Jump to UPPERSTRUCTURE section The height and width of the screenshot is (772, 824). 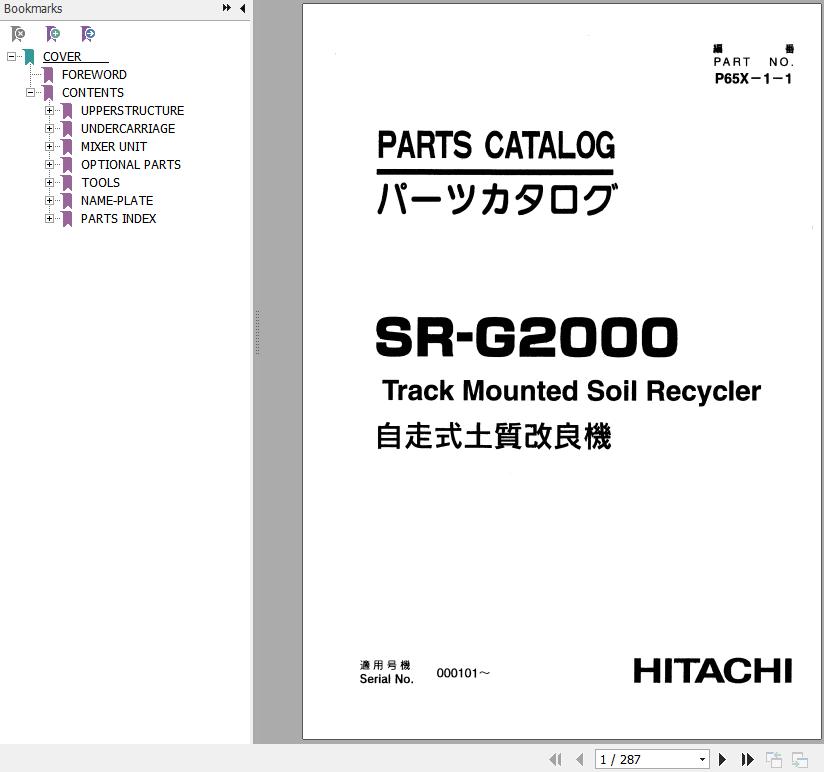[x=132, y=110]
